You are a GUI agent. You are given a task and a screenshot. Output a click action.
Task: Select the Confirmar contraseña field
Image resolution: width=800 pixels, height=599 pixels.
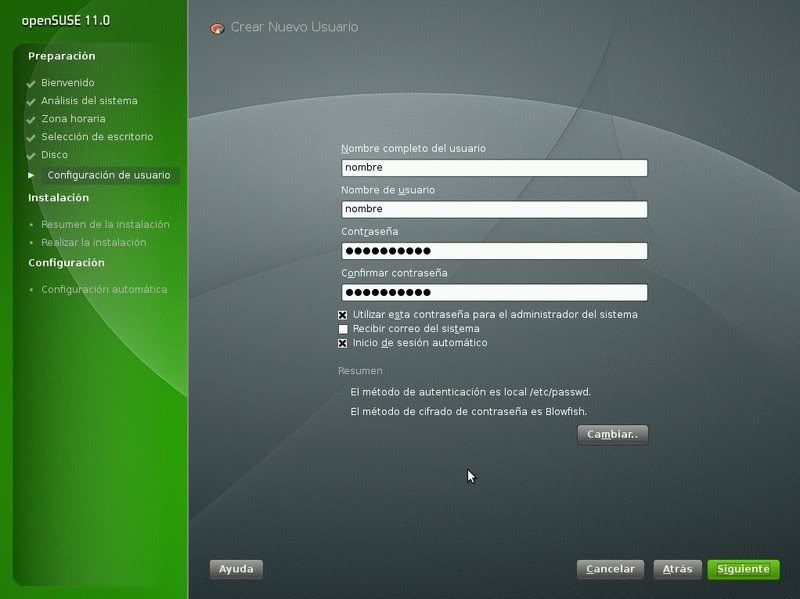(494, 292)
